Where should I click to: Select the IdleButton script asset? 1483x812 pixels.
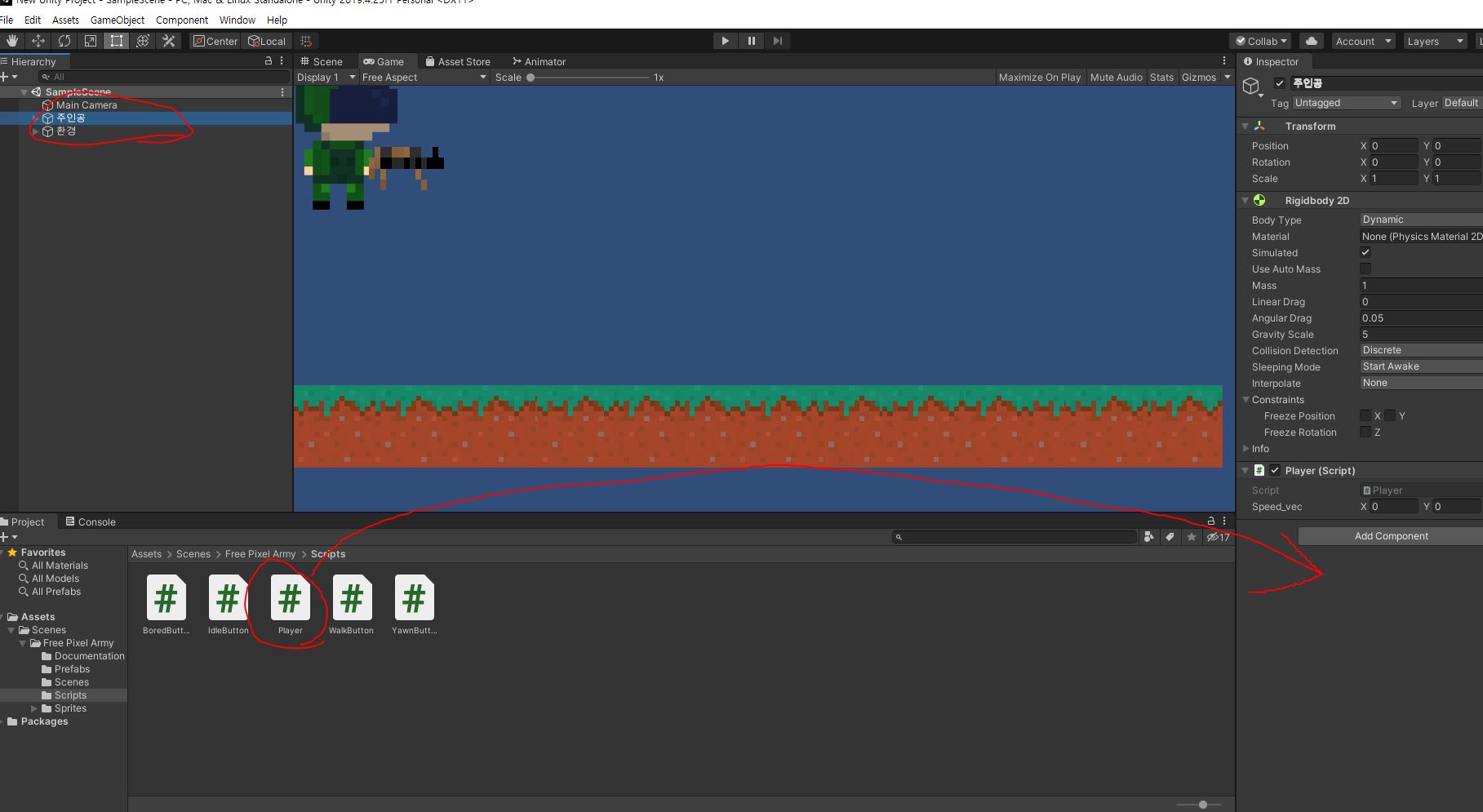(228, 605)
